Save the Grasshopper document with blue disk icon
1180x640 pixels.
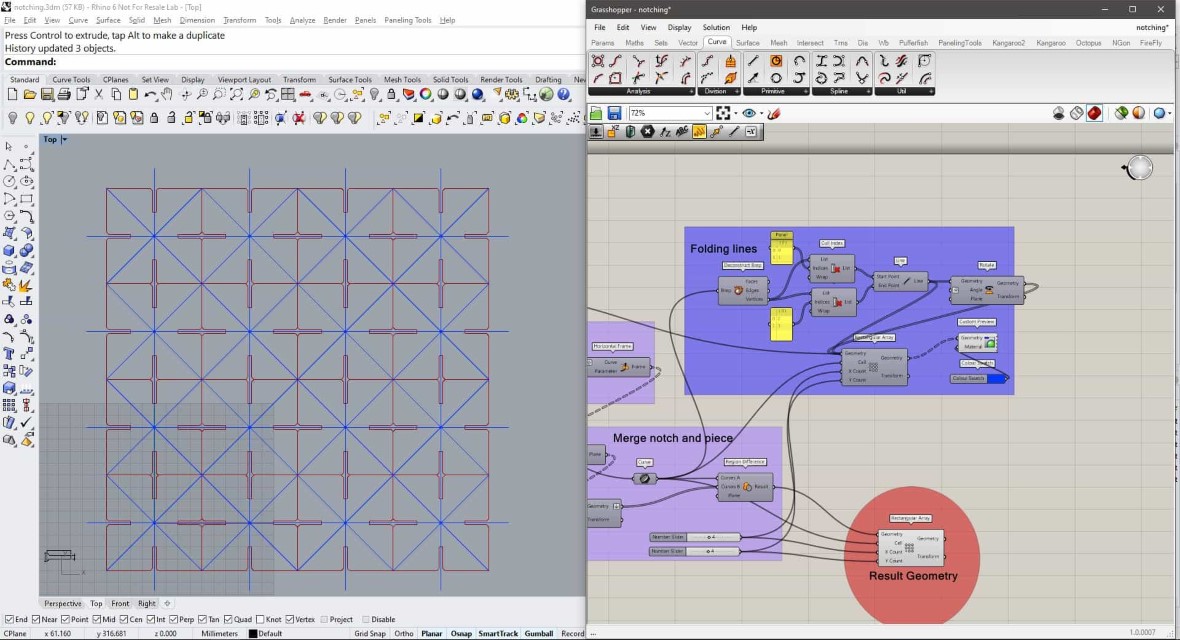(614, 113)
